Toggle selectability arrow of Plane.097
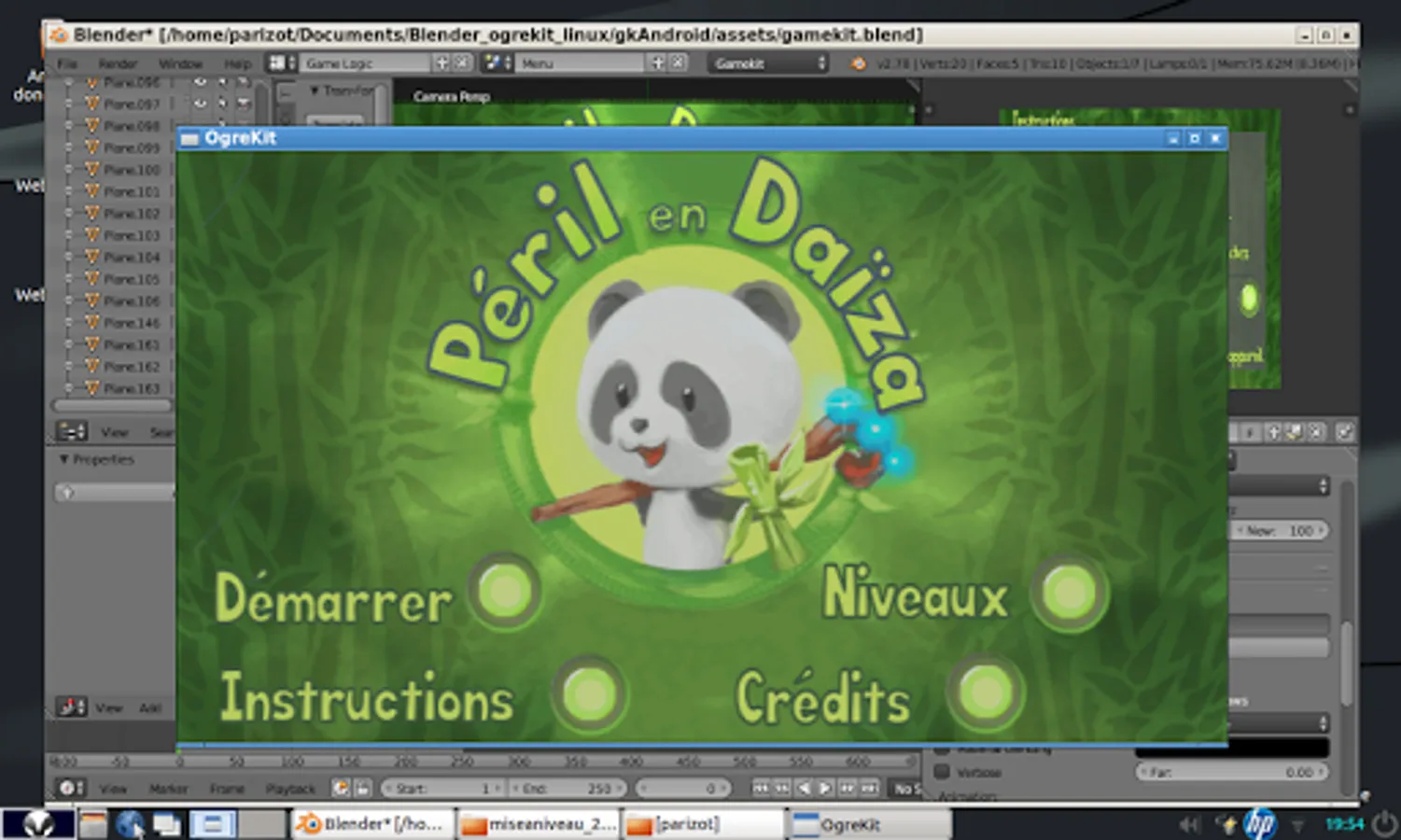Image resolution: width=1401 pixels, height=840 pixels. click(222, 104)
